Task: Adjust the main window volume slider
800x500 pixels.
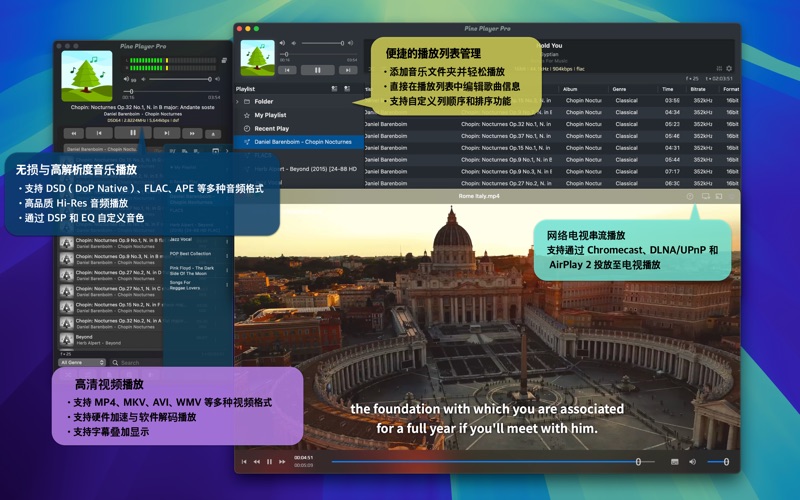Action: click(x=323, y=43)
